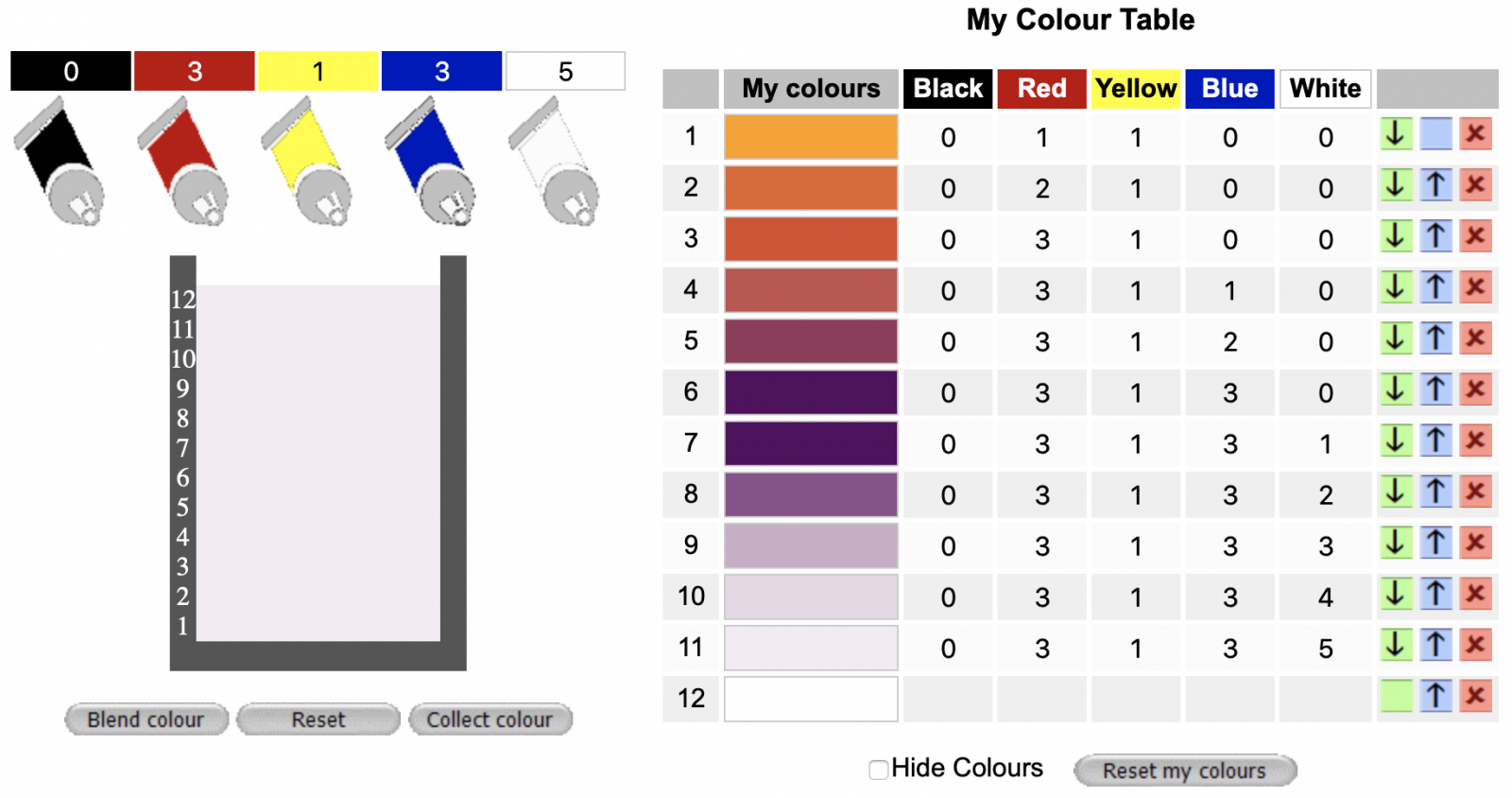The width and height of the screenshot is (1512, 798).
Task: Click the yellow paint tube
Action: pyautogui.click(x=306, y=163)
